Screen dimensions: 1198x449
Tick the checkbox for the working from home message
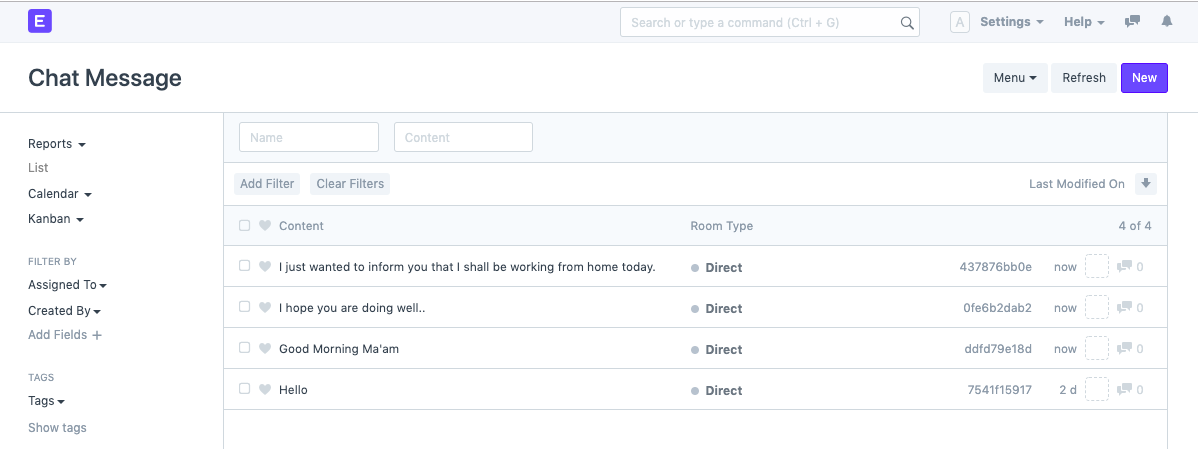click(x=245, y=267)
